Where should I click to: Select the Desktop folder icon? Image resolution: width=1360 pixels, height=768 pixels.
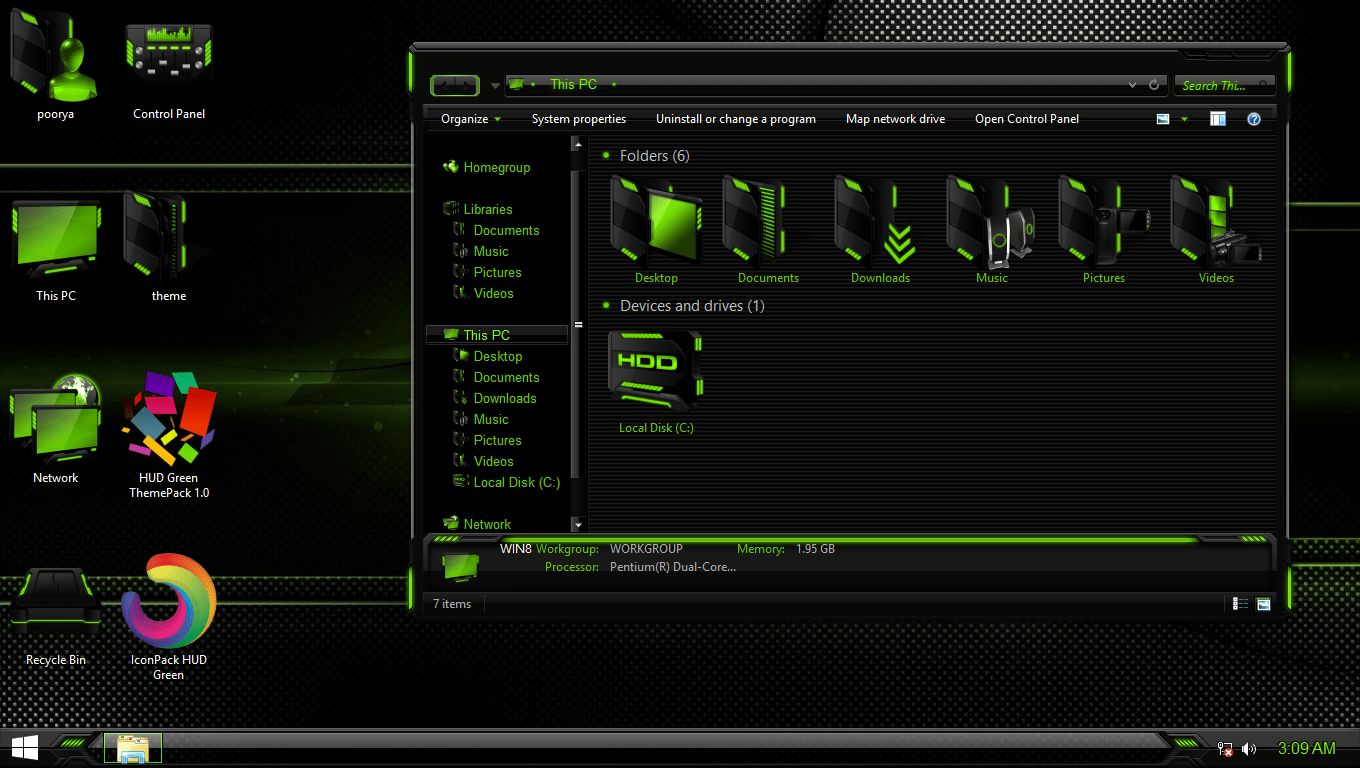pyautogui.click(x=656, y=220)
